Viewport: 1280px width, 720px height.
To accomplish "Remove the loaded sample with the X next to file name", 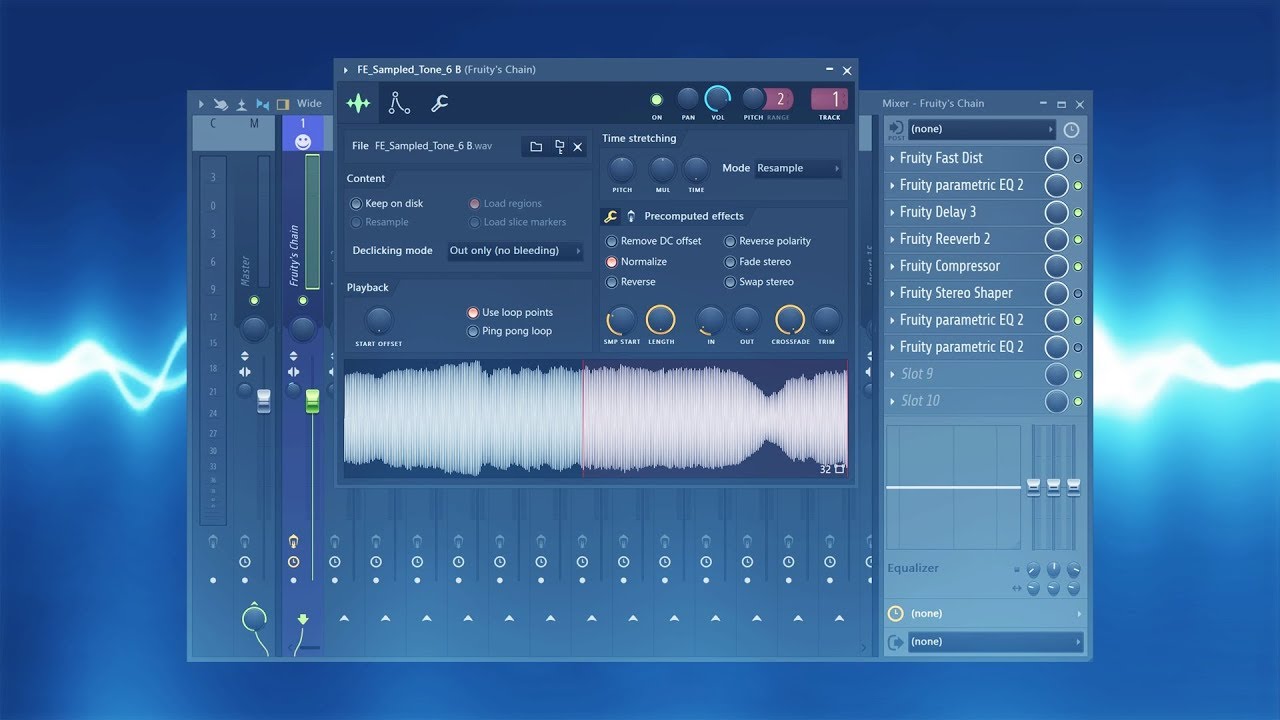I will (578, 147).
